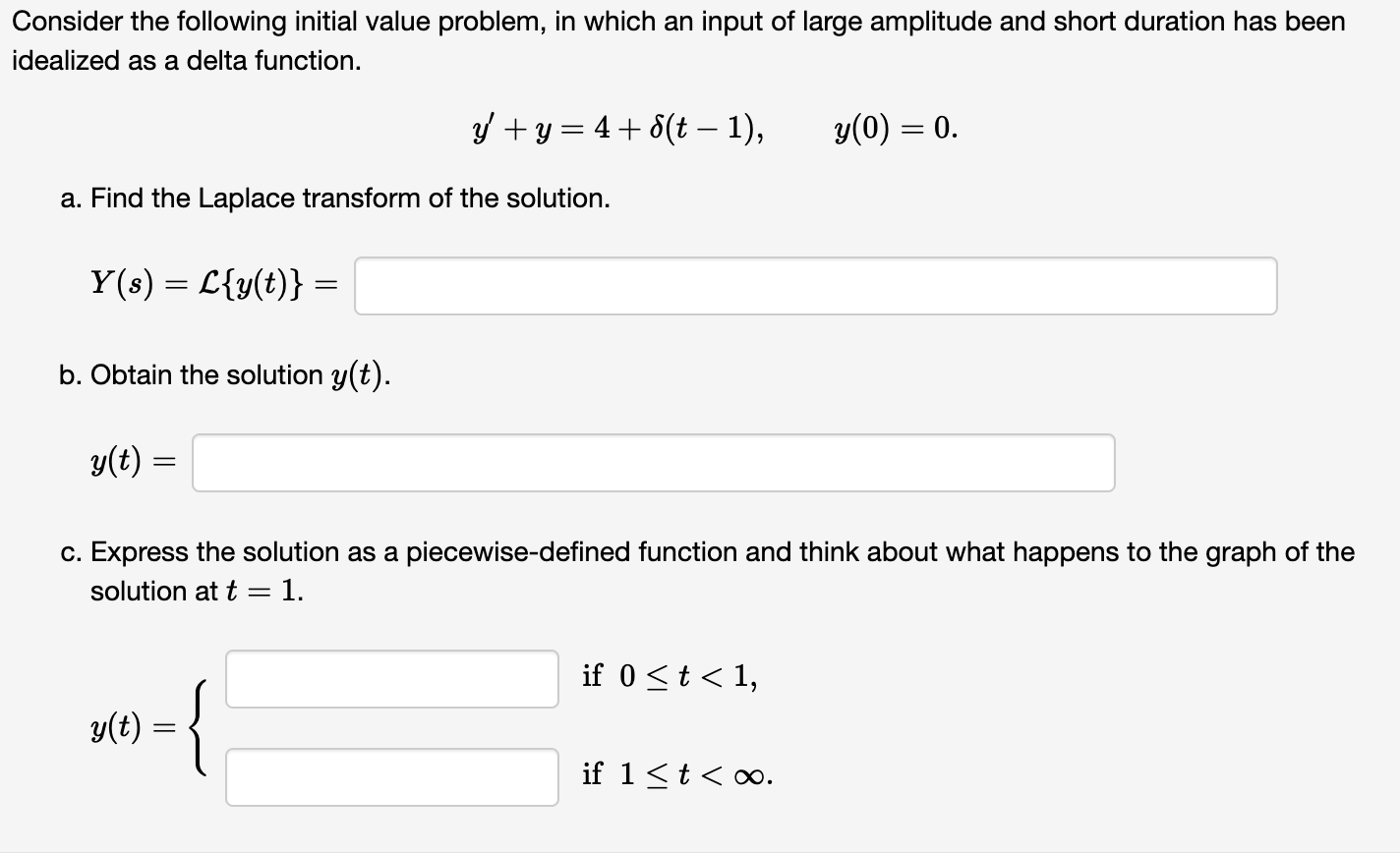Click the first piecewise answer box
Screen dimensions: 1400x853
click(x=391, y=677)
